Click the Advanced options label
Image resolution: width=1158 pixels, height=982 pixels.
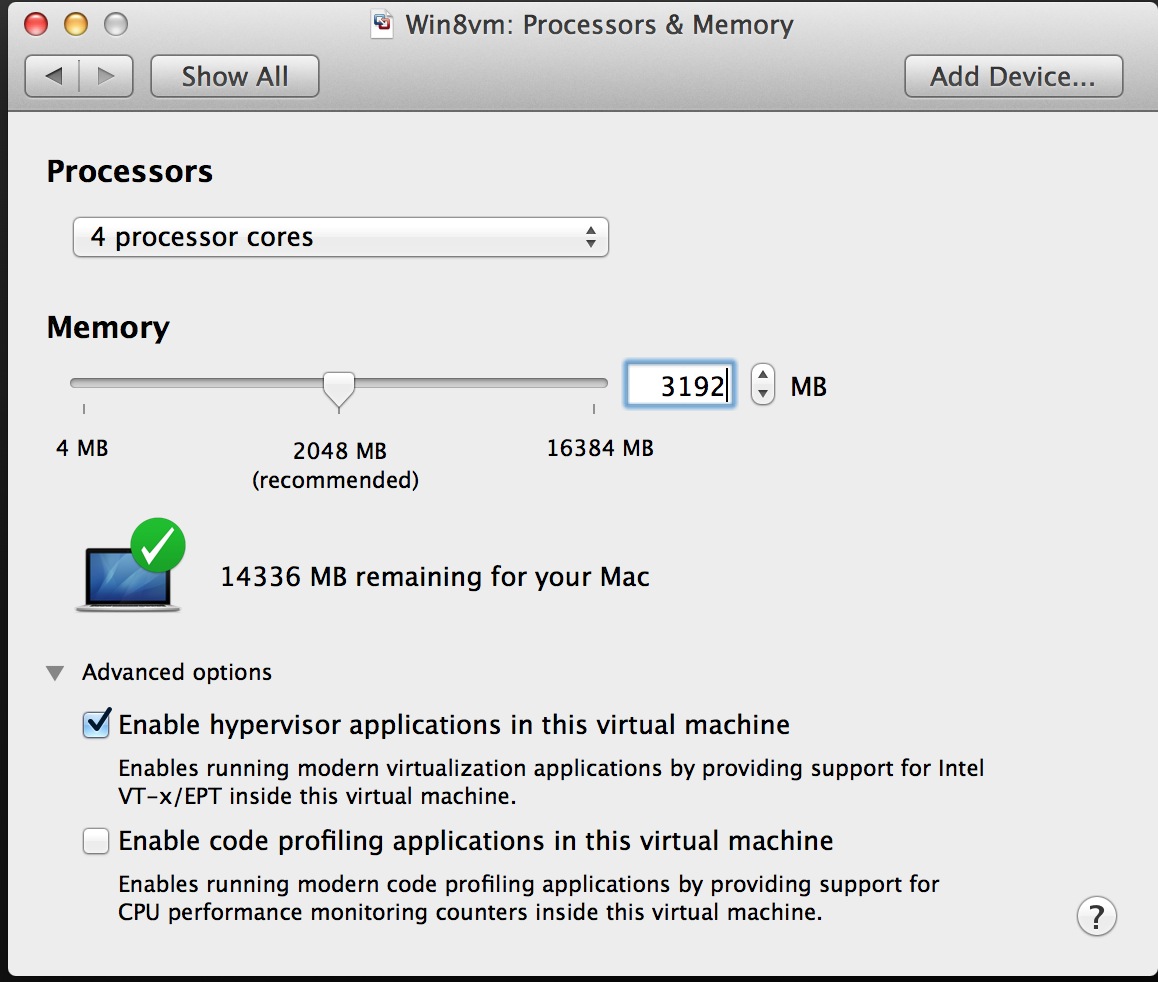tap(177, 673)
